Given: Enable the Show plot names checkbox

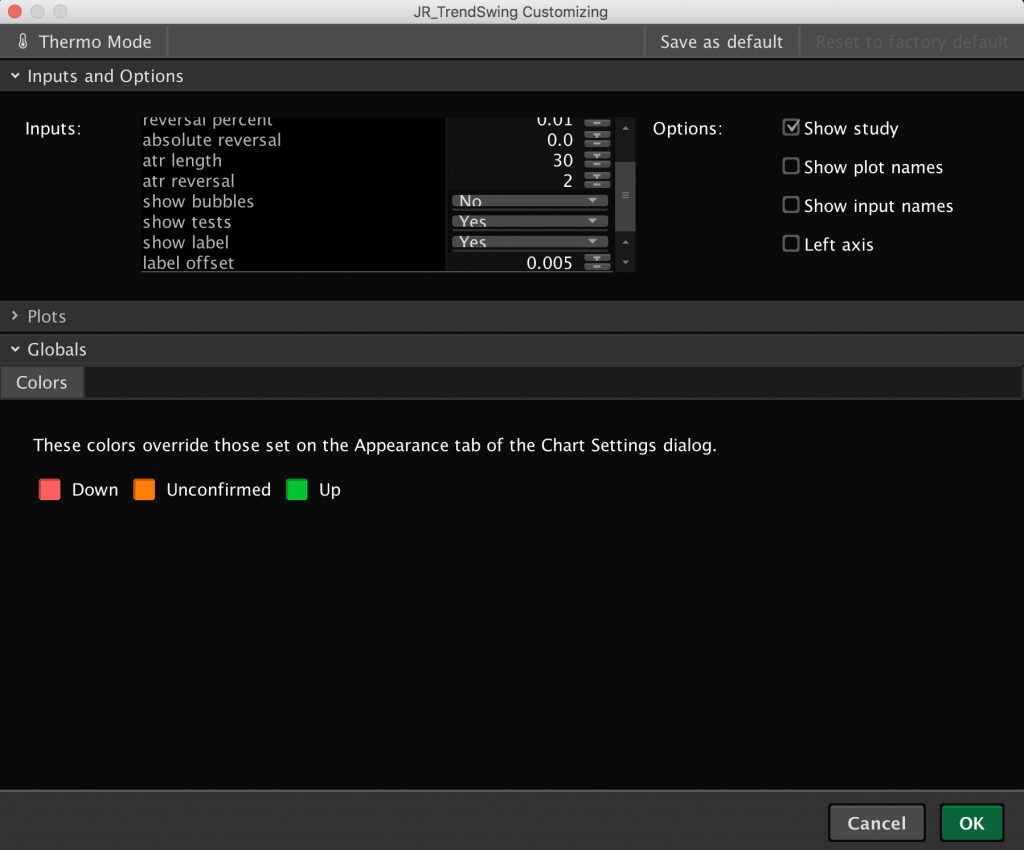Looking at the screenshot, I should pyautogui.click(x=791, y=167).
